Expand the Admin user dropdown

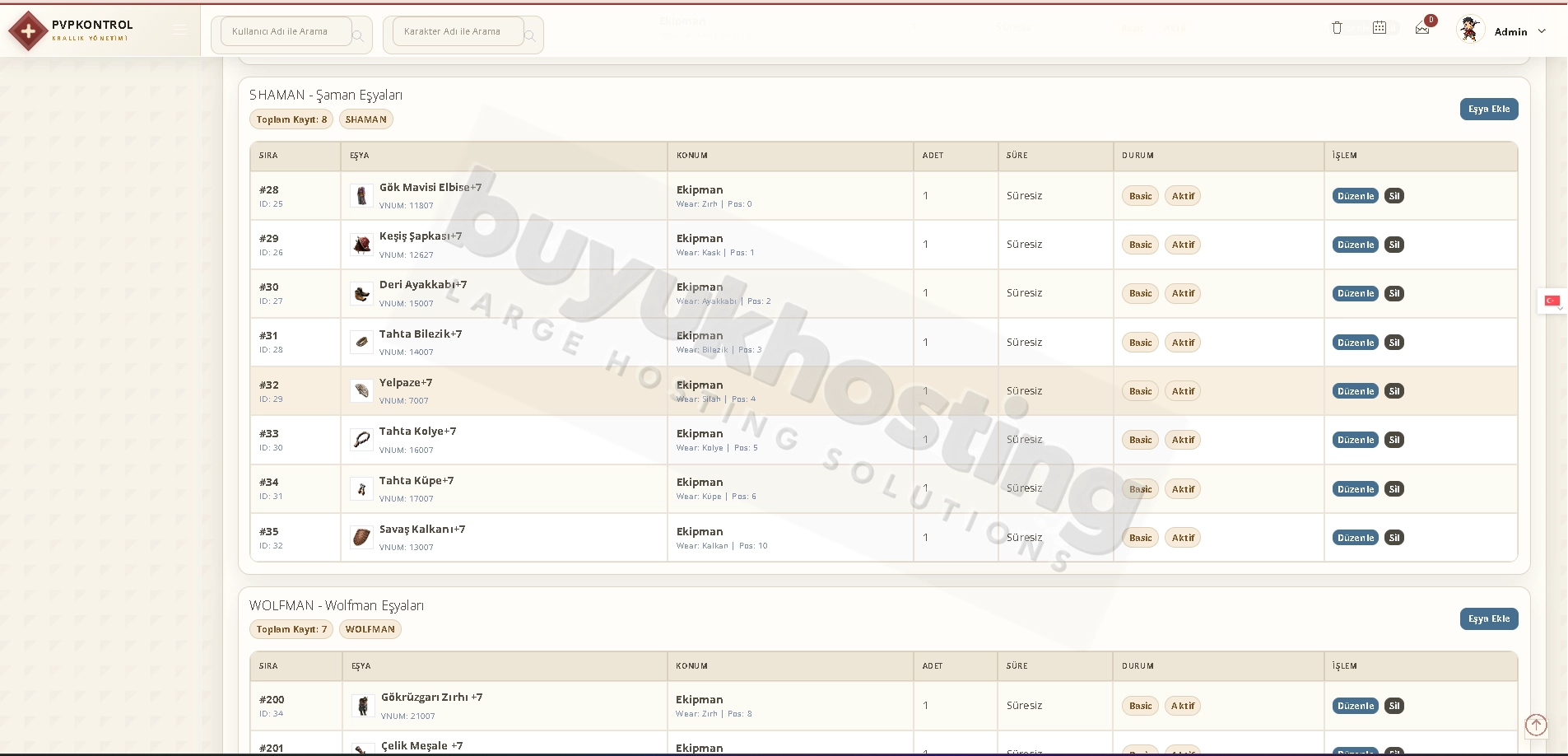[x=1542, y=31]
